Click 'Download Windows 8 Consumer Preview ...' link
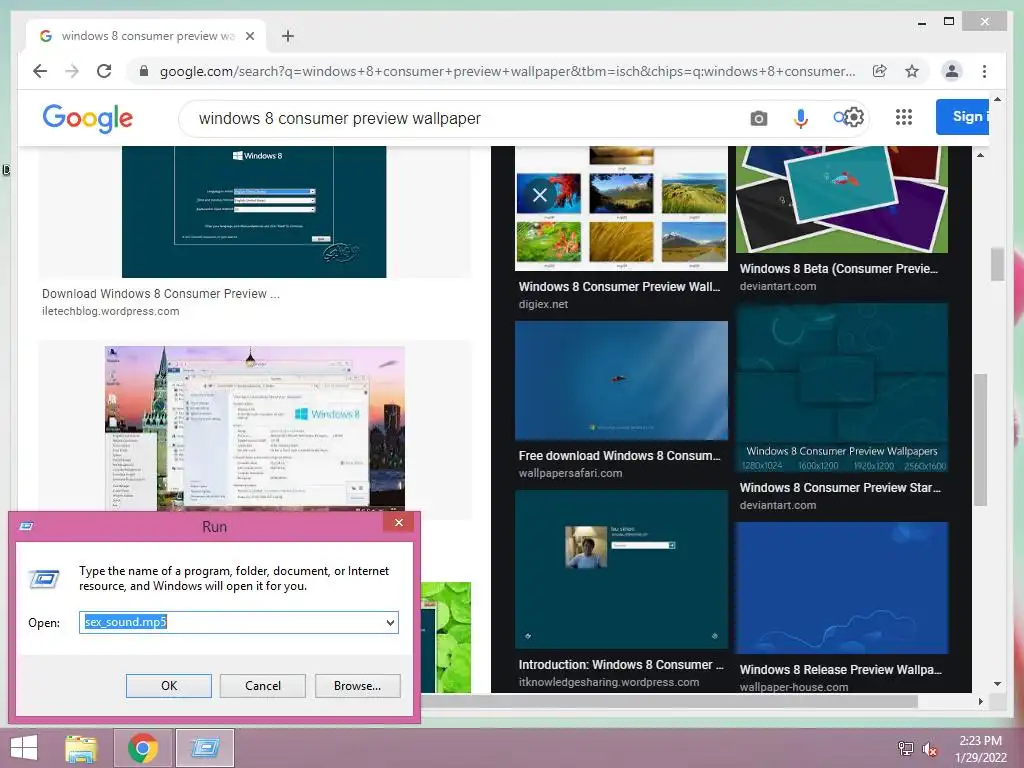Screen dimensions: 1024x768 tap(161, 294)
